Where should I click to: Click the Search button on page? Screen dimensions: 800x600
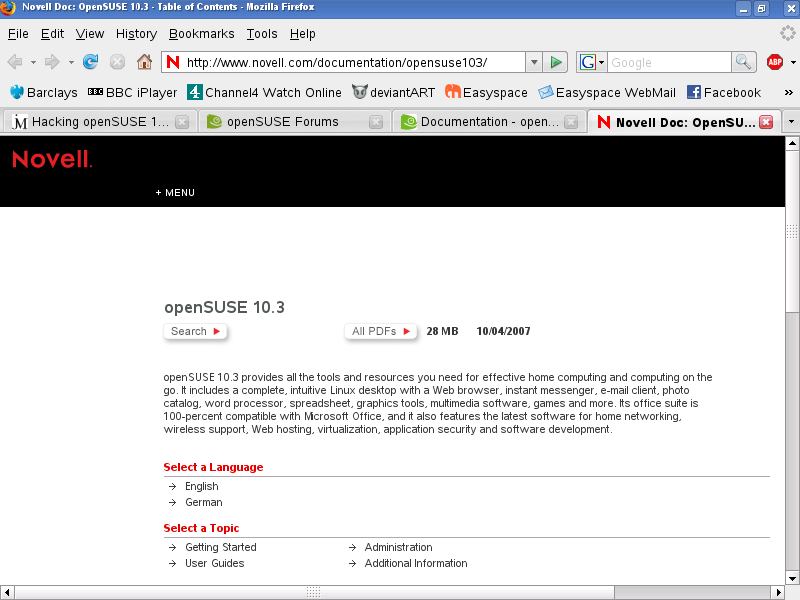click(195, 331)
